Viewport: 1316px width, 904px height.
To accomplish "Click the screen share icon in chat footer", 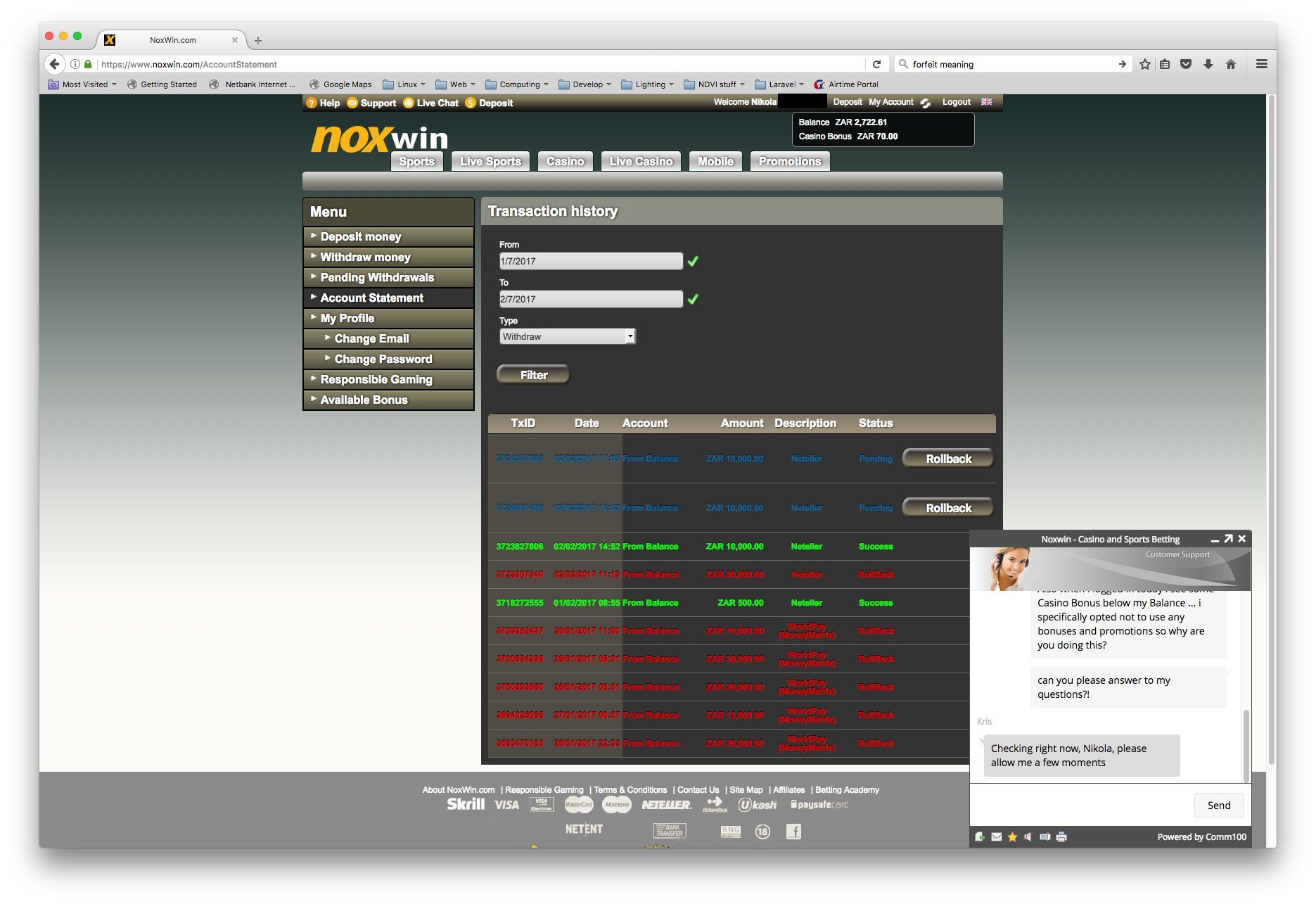I will click(1045, 837).
